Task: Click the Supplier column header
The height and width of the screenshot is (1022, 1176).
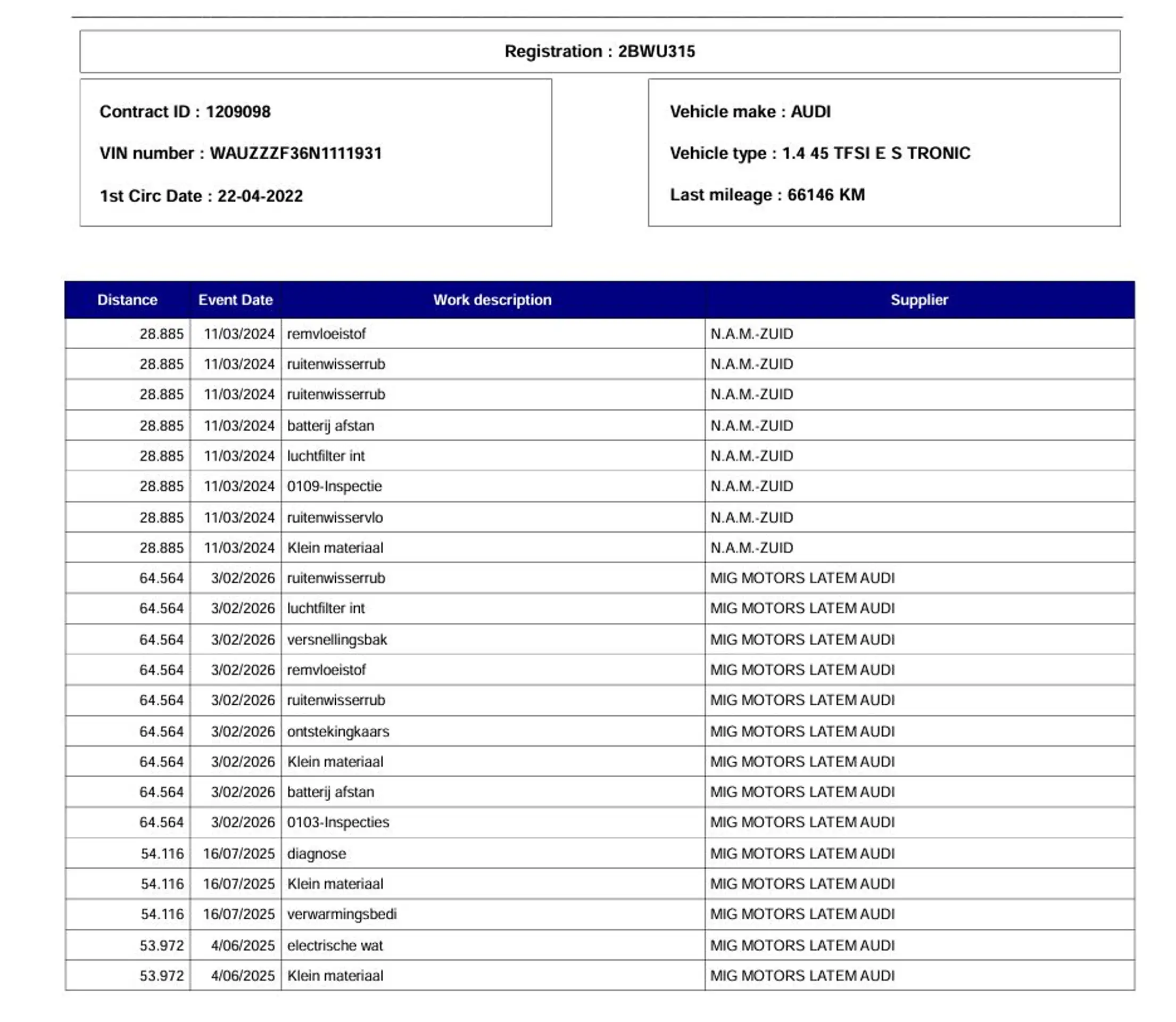Action: [920, 300]
